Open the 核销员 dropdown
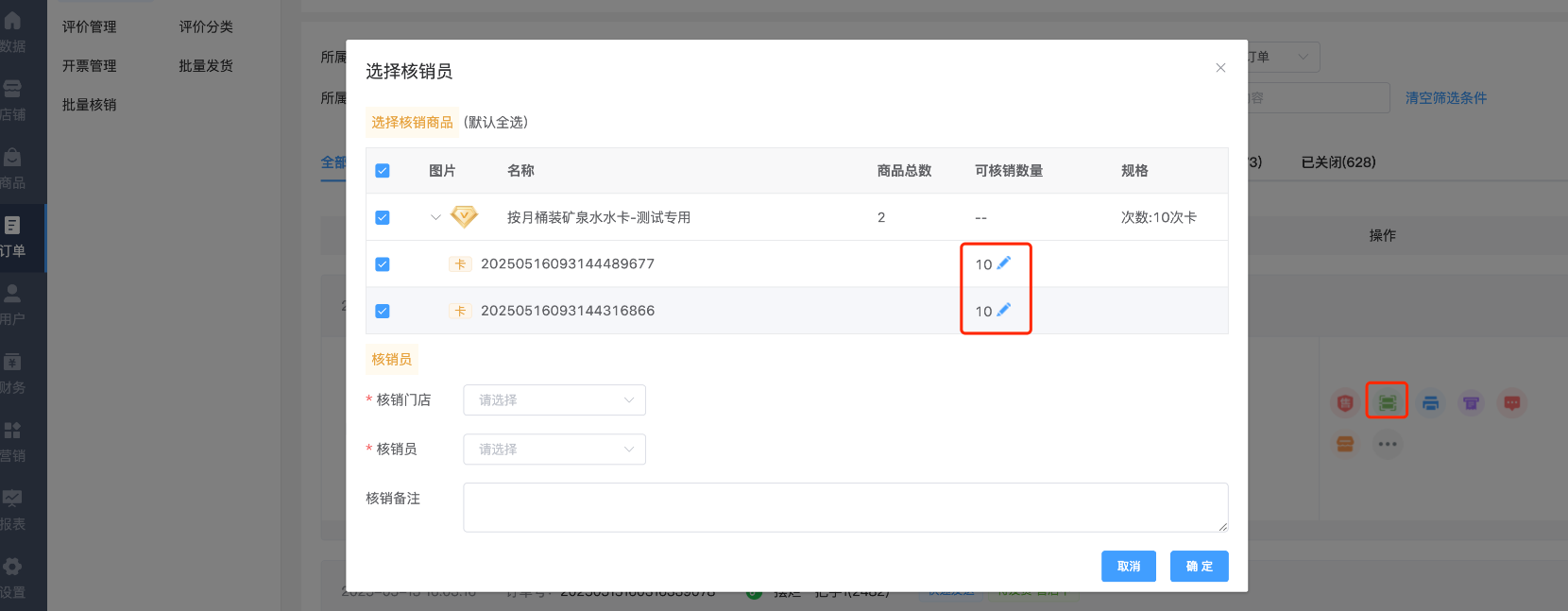Viewport: 1568px width, 611px height. pos(554,449)
